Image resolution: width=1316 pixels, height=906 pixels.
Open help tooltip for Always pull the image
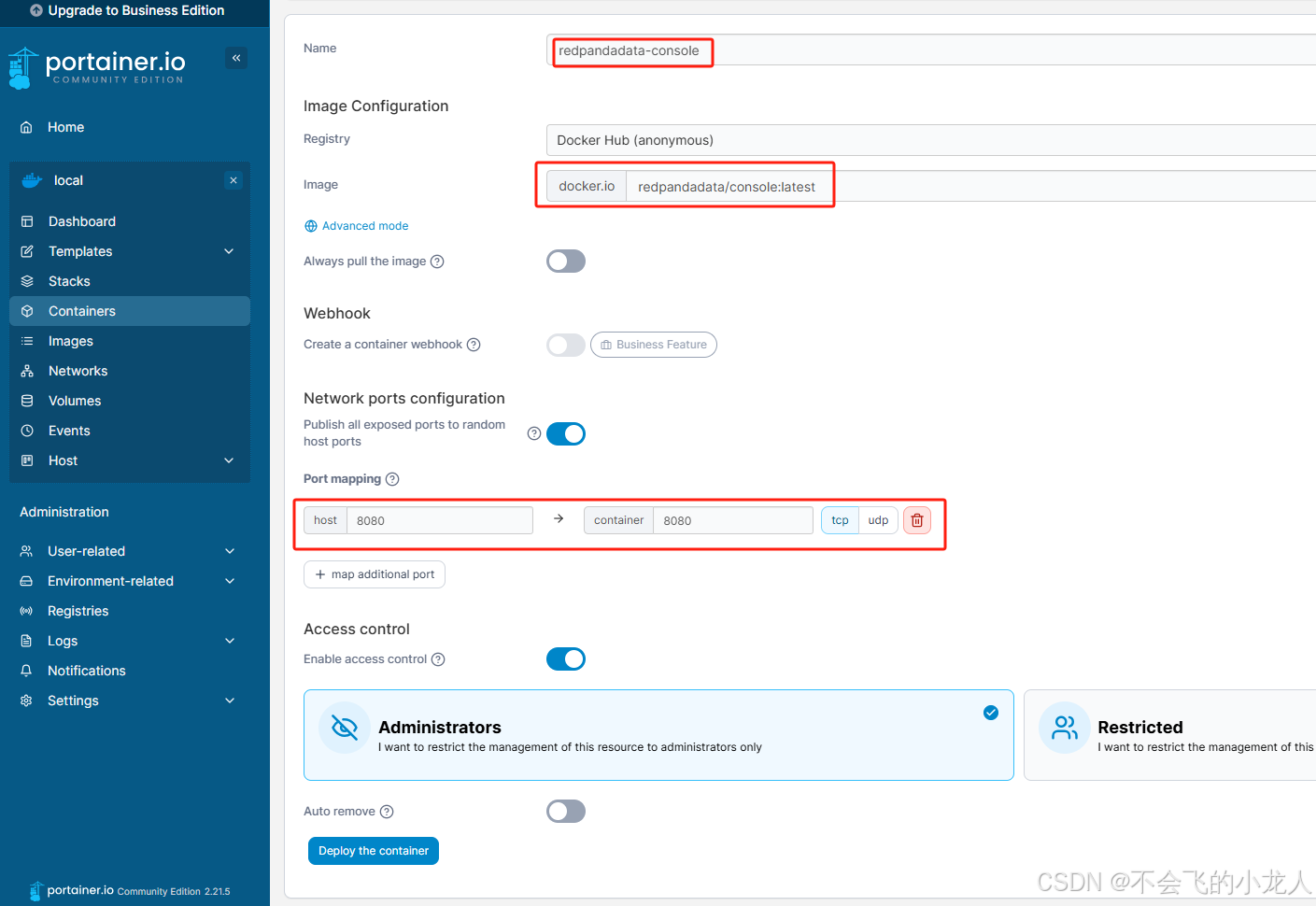coord(437,262)
